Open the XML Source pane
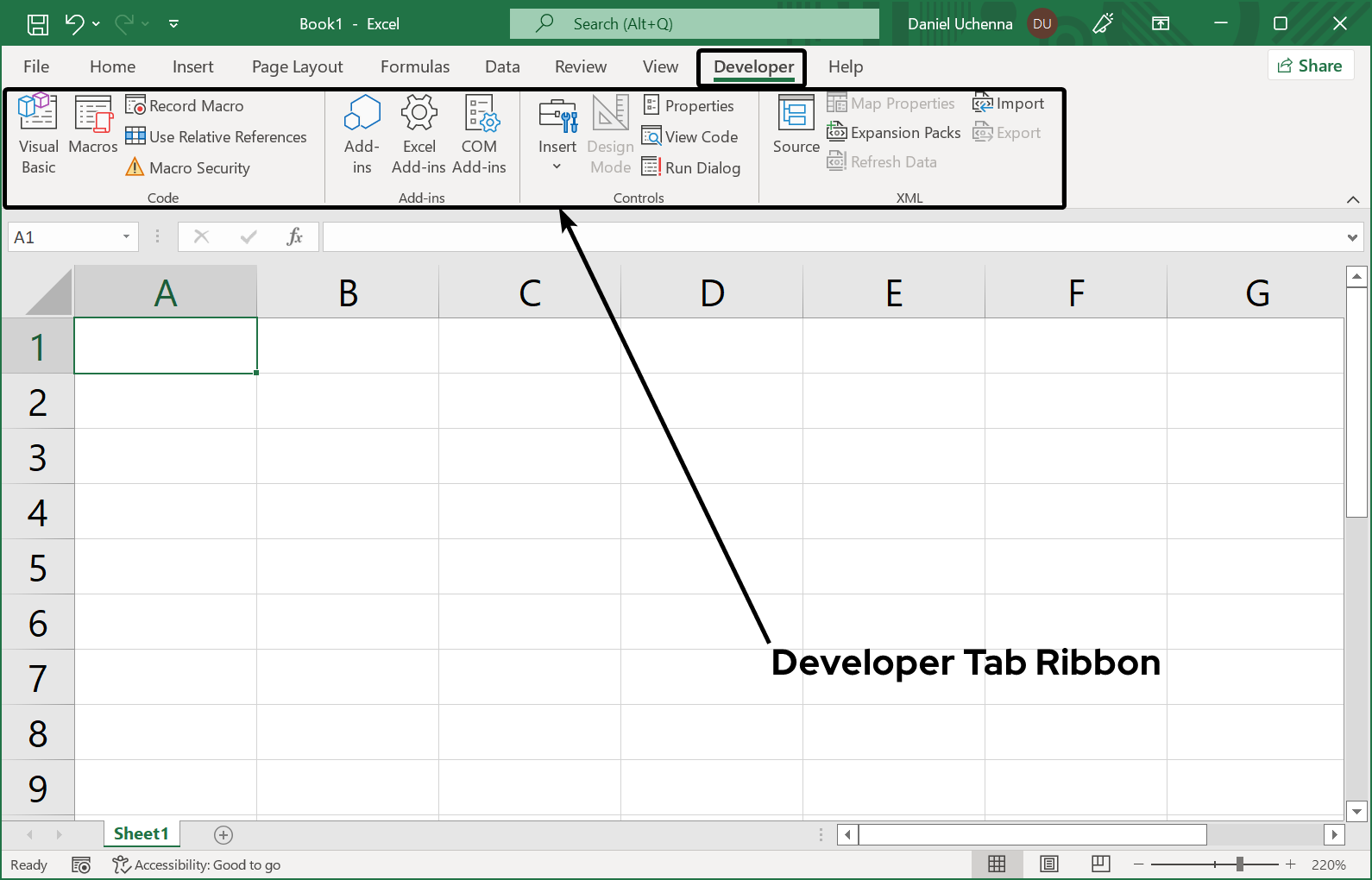This screenshot has width=1372, height=880. click(x=796, y=125)
